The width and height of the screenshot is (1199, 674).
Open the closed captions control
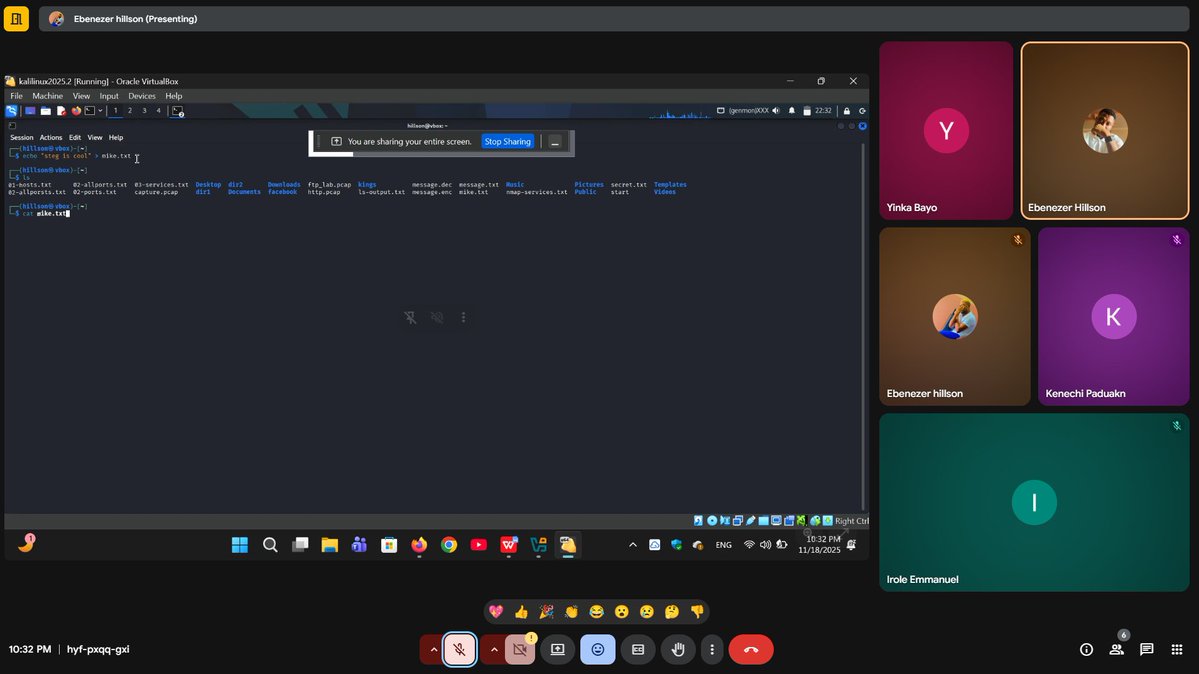click(x=637, y=649)
